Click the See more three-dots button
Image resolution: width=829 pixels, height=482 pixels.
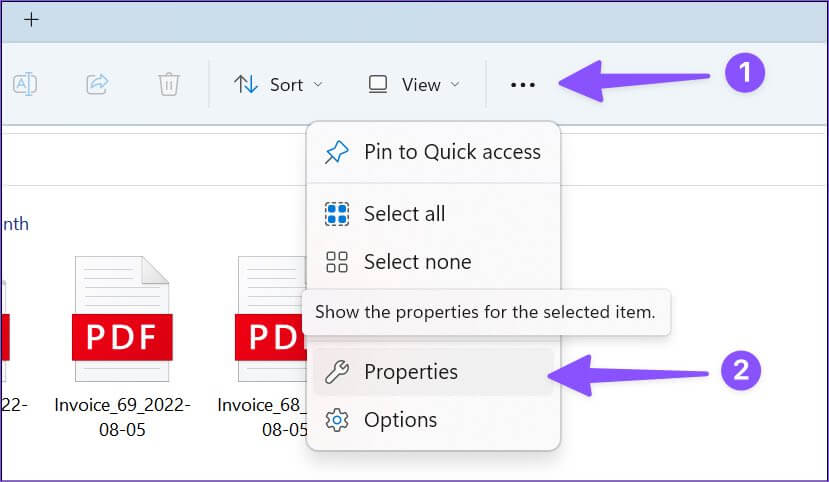click(523, 85)
